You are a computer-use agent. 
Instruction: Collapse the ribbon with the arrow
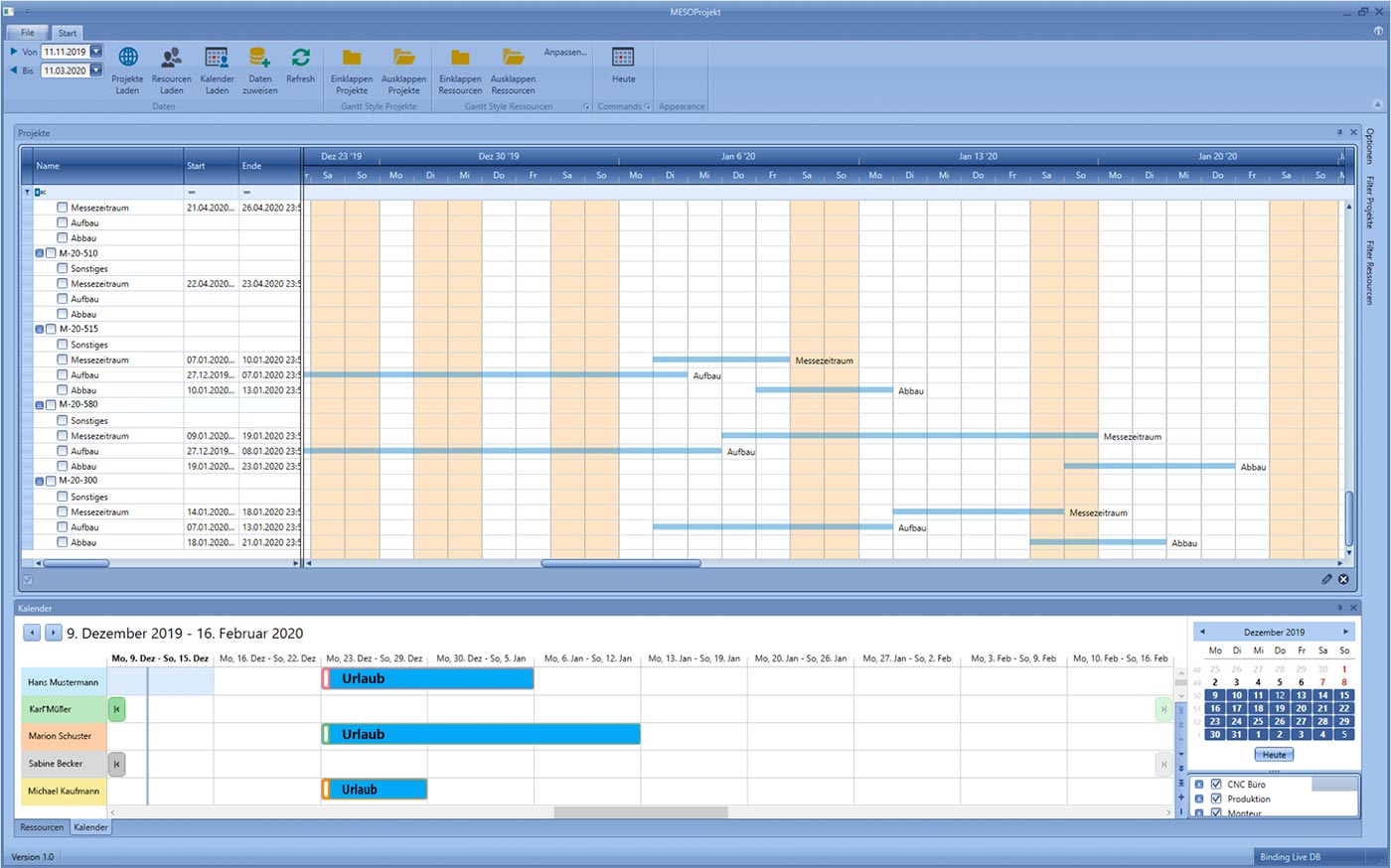click(x=1377, y=104)
